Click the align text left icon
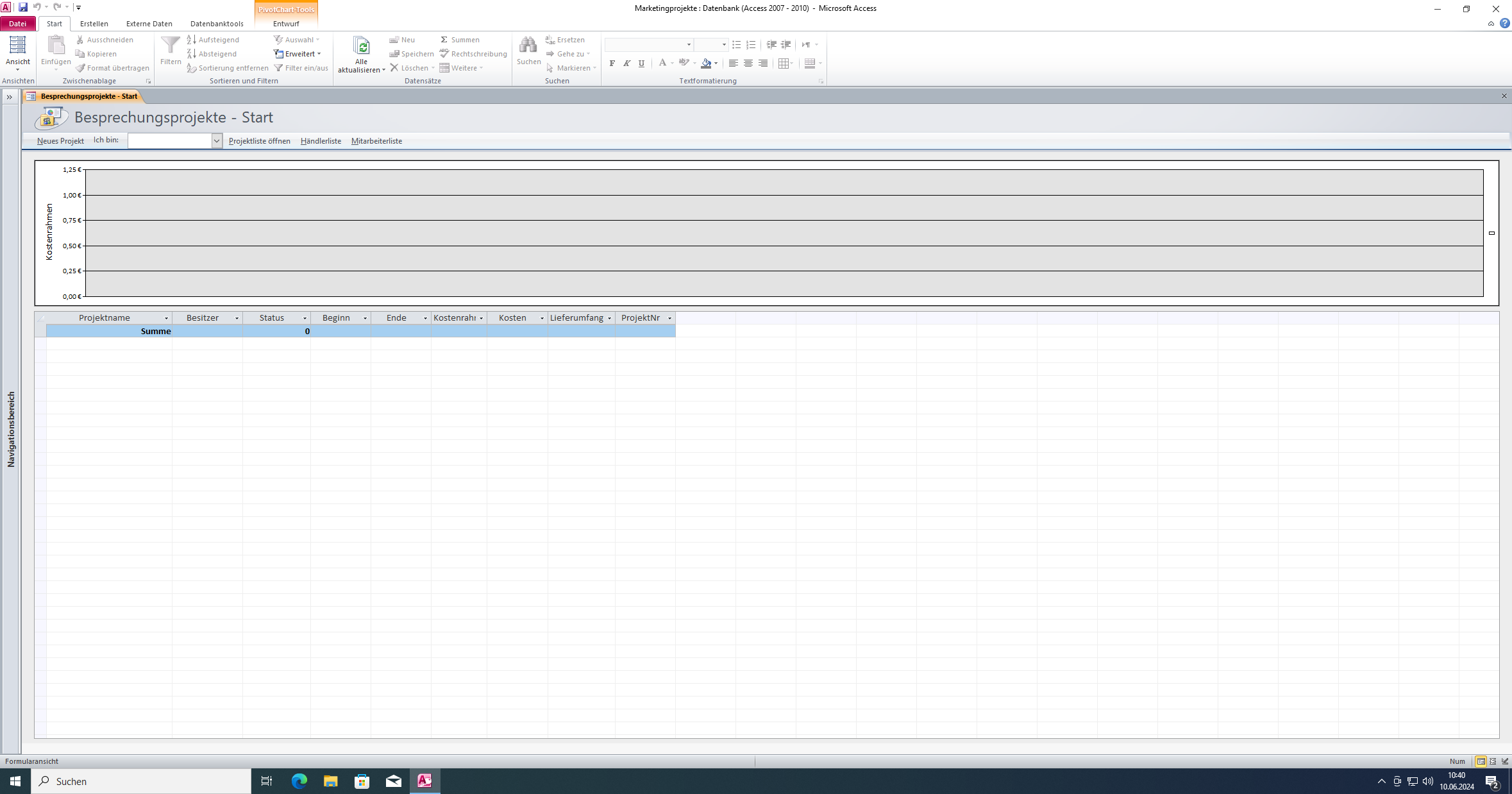Screen dimensions: 1512x794 (x=733, y=63)
